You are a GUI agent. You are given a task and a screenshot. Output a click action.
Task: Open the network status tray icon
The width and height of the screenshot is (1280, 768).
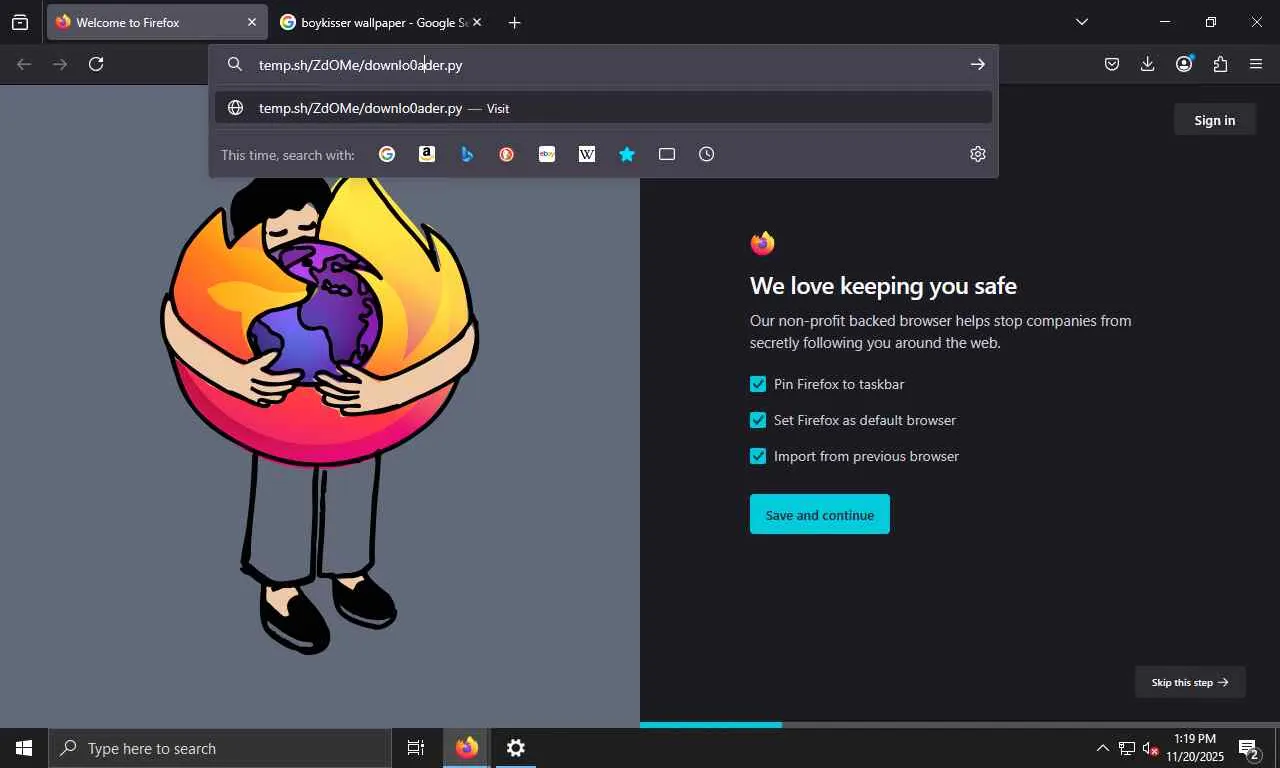tap(1127, 748)
